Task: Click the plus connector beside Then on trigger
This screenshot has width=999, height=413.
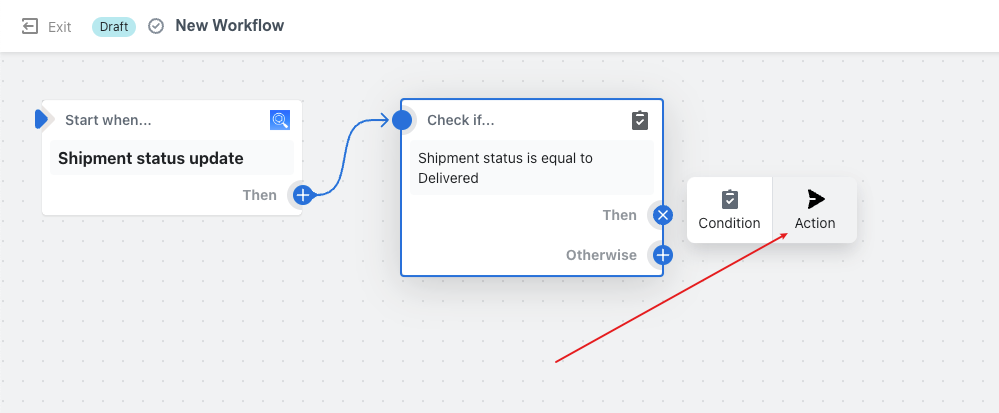Action: pos(303,194)
